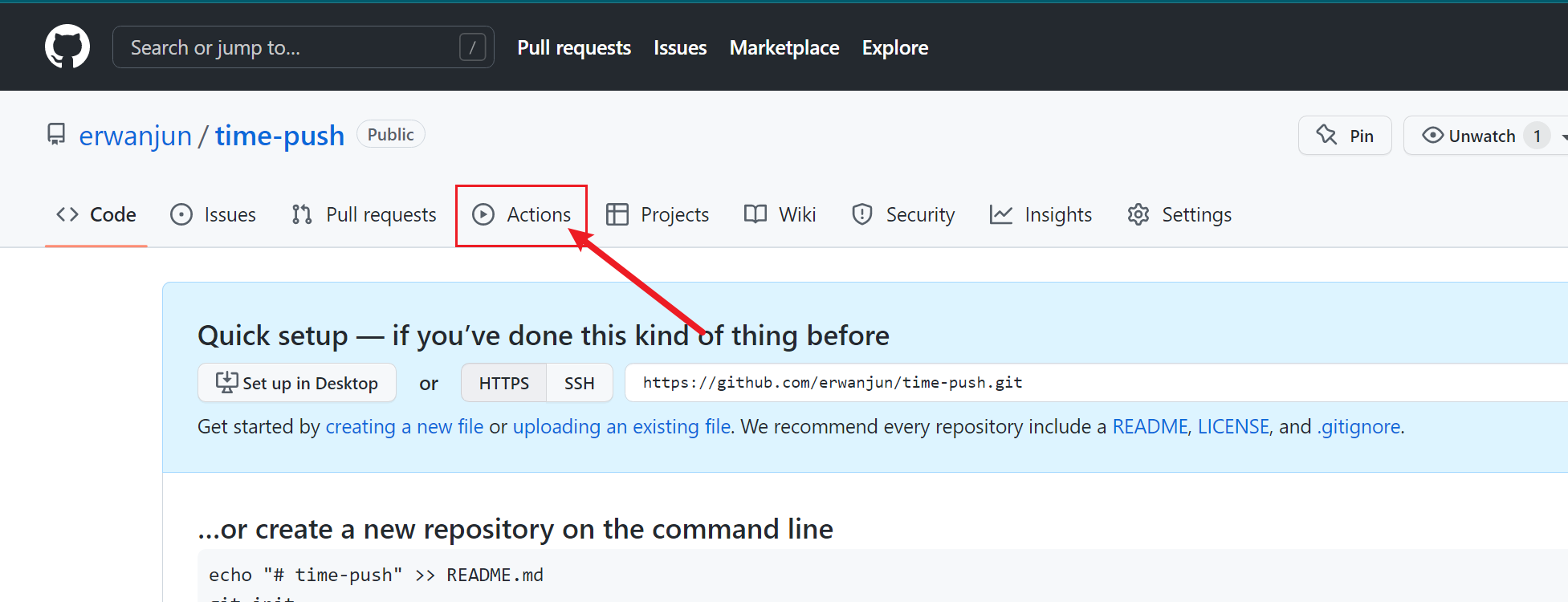Image resolution: width=1568 pixels, height=602 pixels.
Task: Open Pull requests in top navigation
Action: click(x=574, y=47)
